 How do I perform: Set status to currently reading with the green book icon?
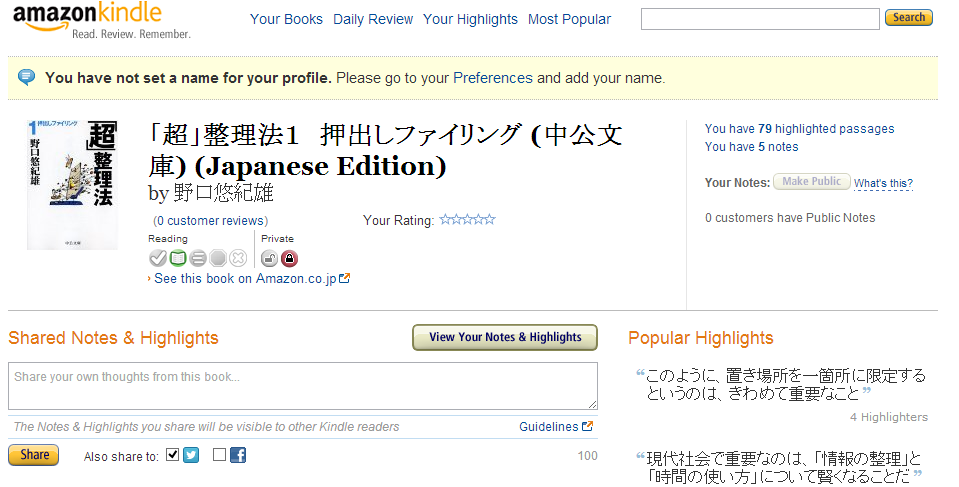coord(178,258)
